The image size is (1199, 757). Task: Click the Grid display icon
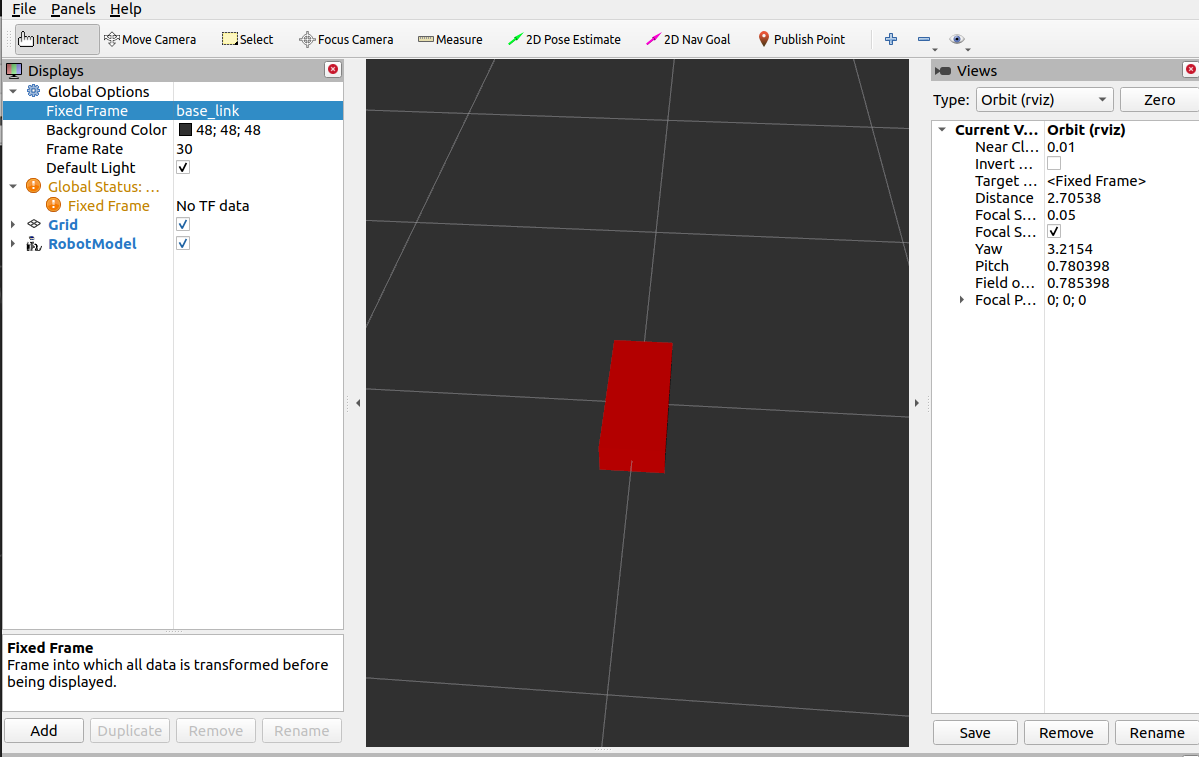pyautogui.click(x=34, y=224)
